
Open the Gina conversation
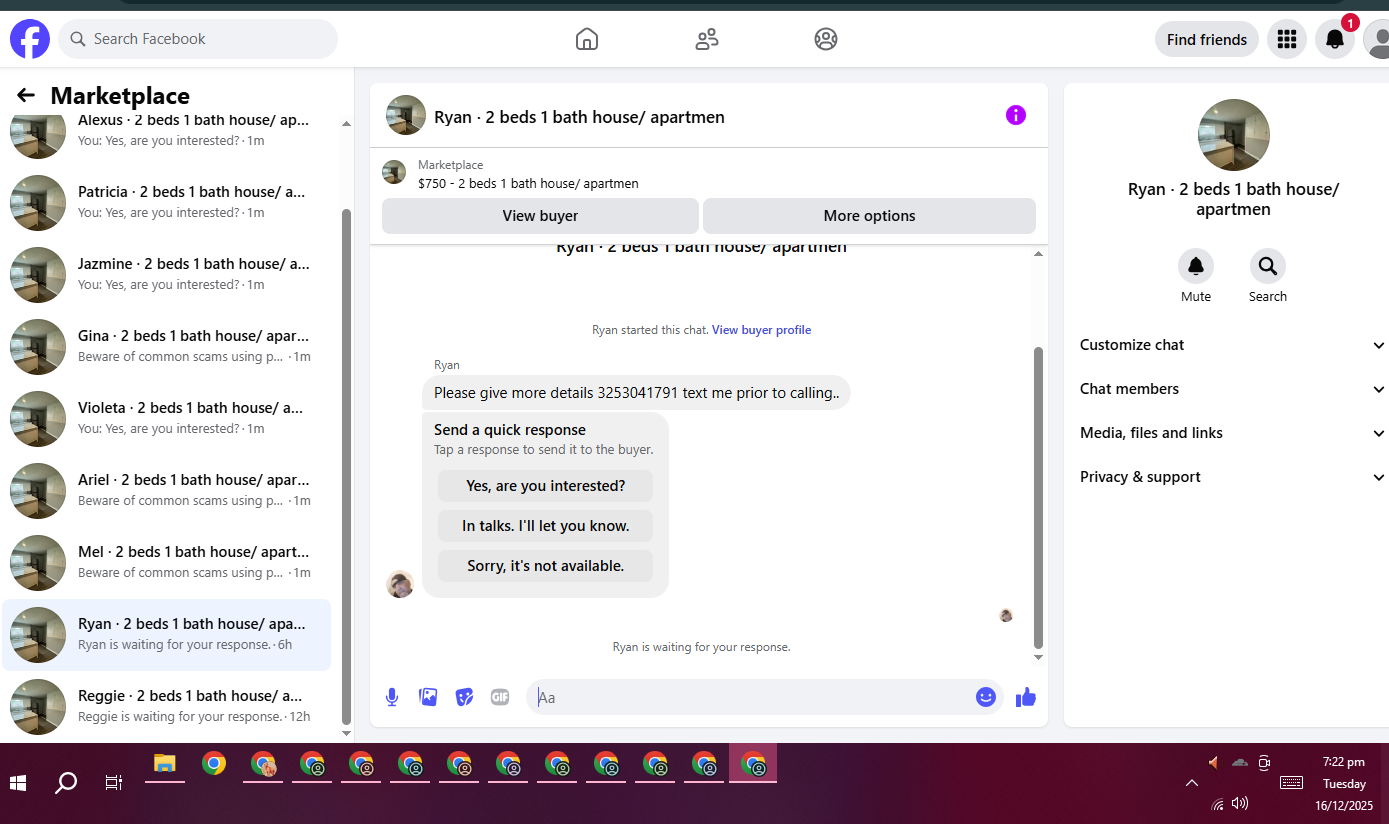tap(167, 347)
